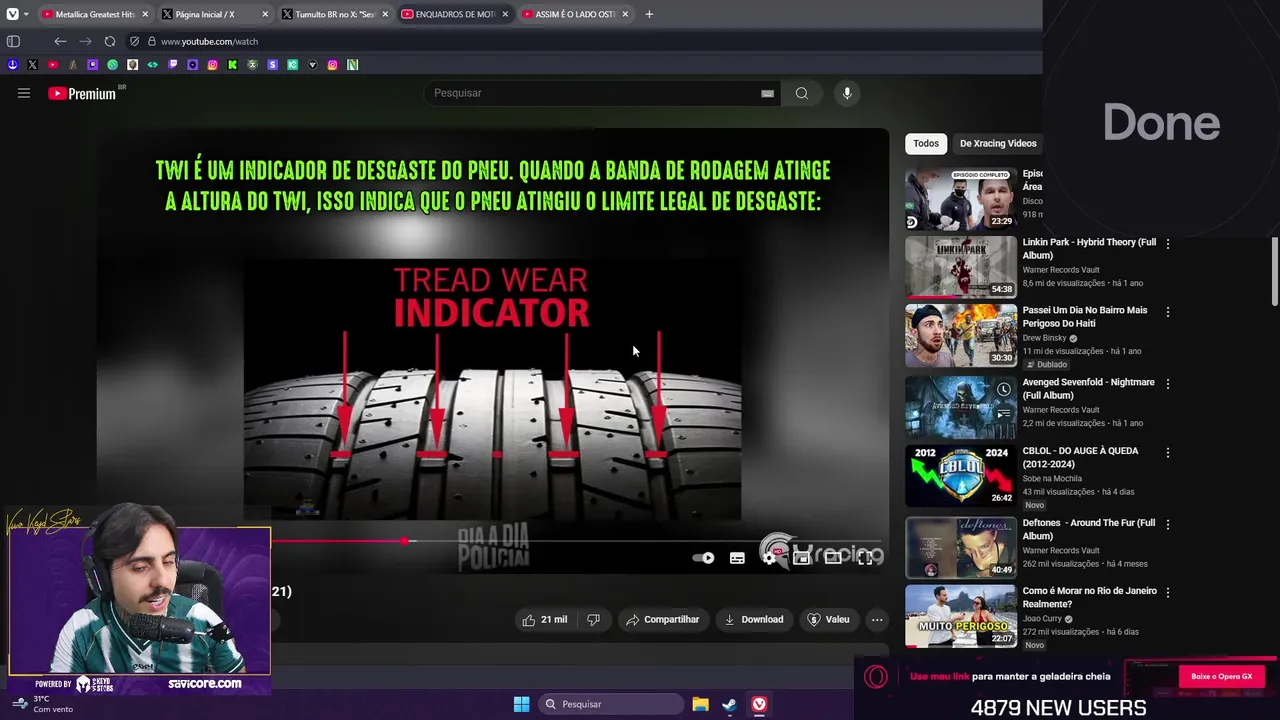
Task: Open options menu for Passei Um Dia video
Action: [1167, 311]
